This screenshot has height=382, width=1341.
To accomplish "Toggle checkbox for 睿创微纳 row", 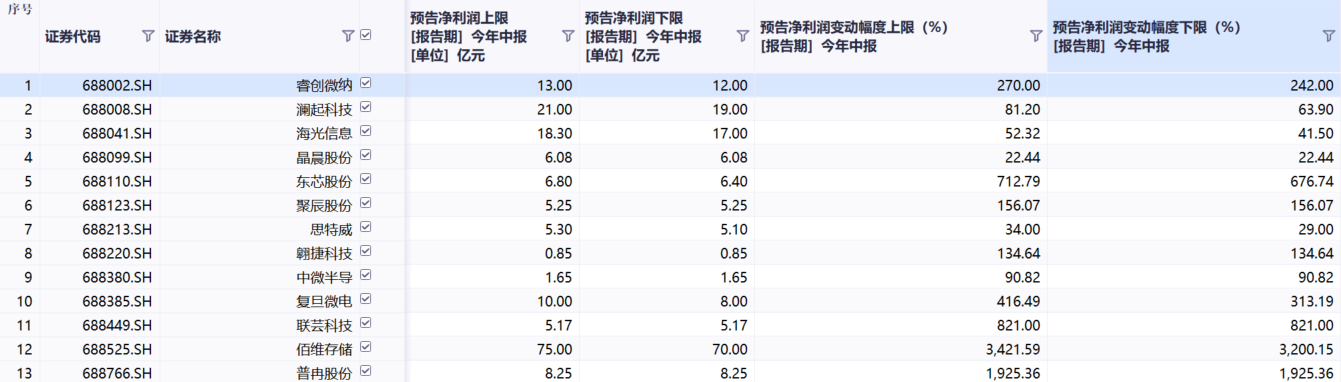I will 365,84.
